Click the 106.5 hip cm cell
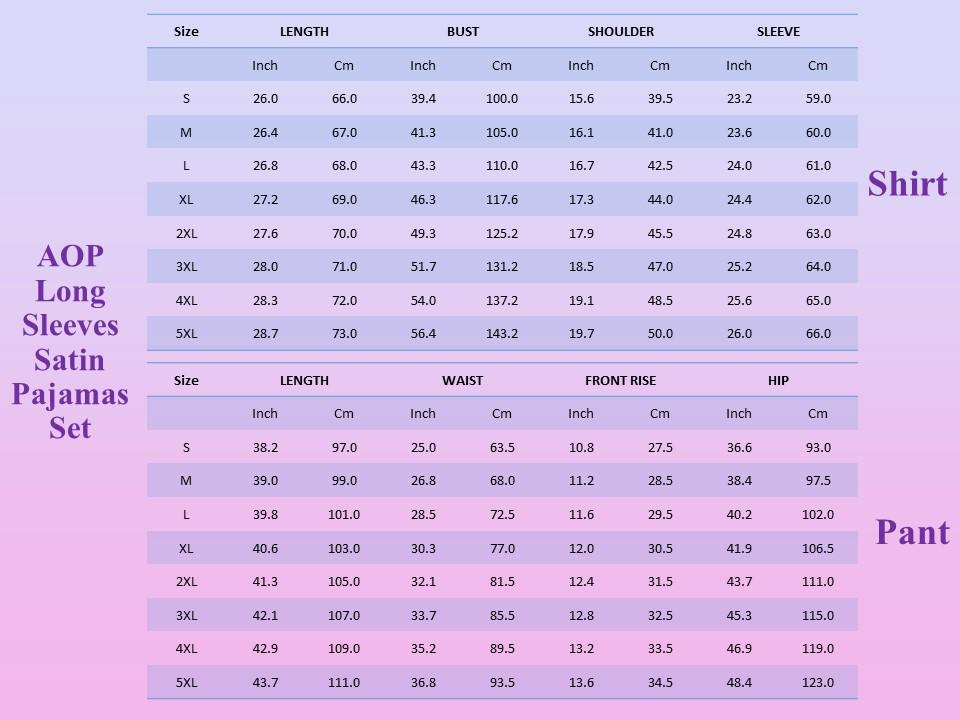Image resolution: width=960 pixels, height=720 pixels. 818,549
